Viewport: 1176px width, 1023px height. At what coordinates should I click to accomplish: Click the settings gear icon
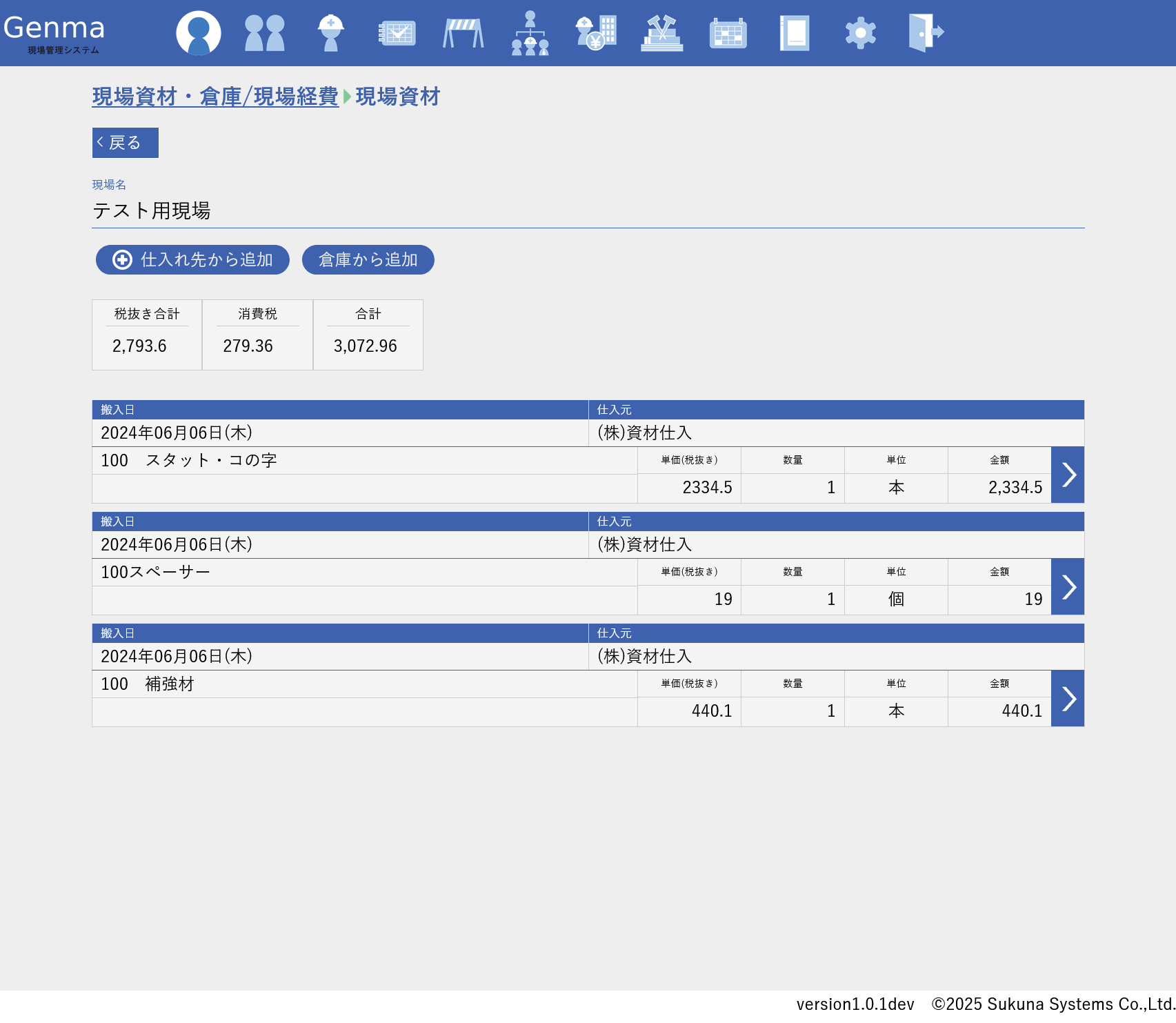pyautogui.click(x=860, y=32)
